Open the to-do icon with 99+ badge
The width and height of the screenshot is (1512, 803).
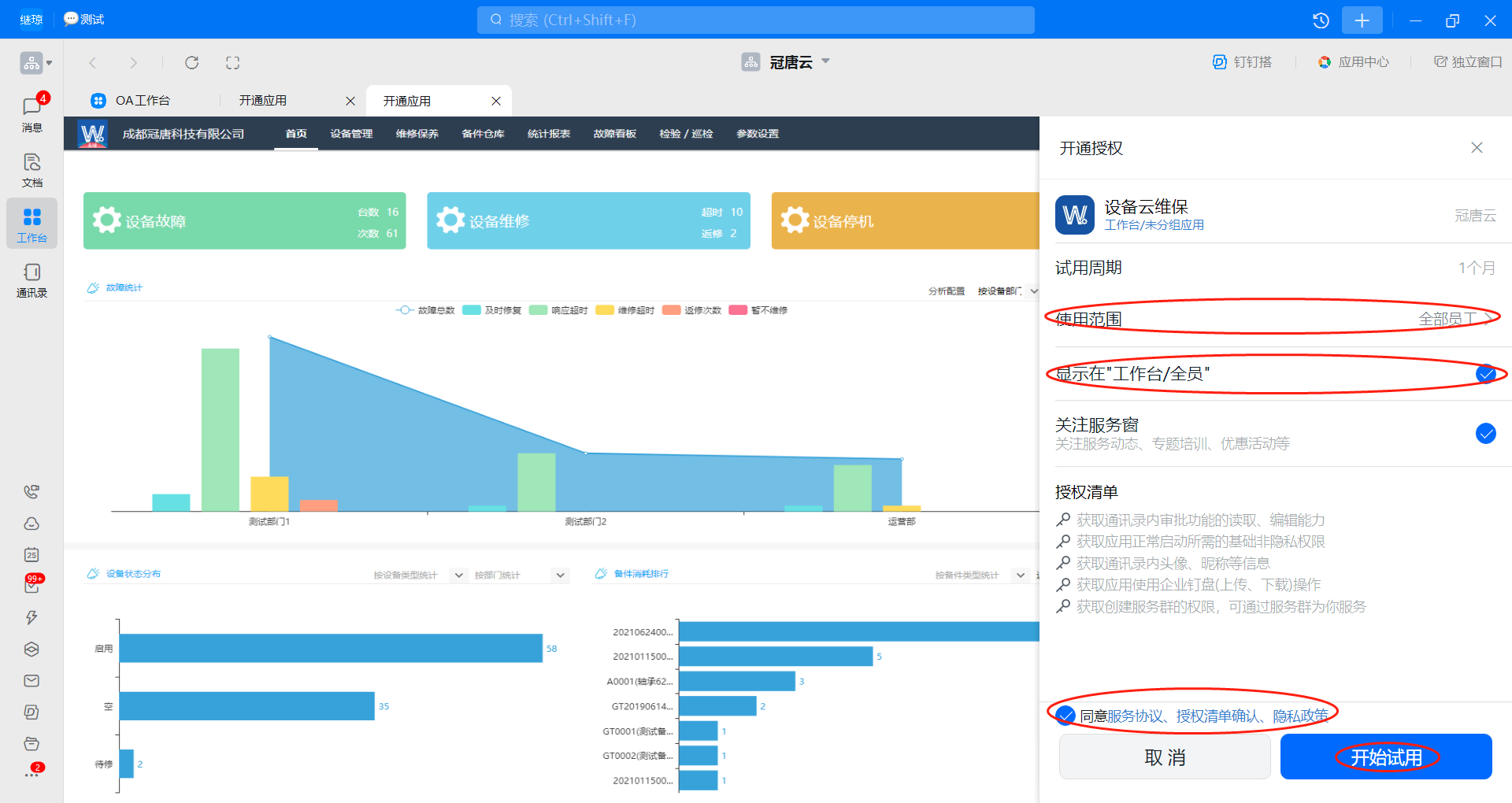31,586
